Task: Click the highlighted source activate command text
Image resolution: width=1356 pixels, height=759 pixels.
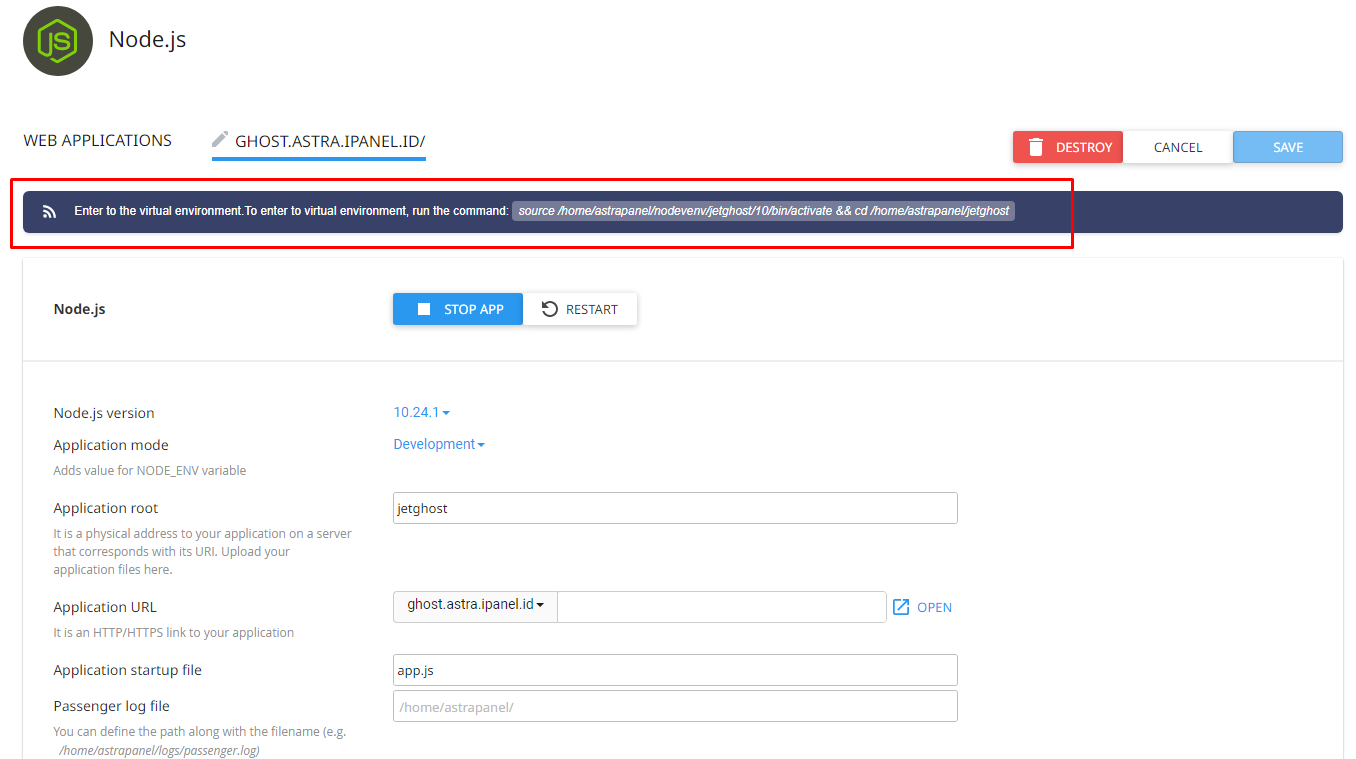Action: pyautogui.click(x=764, y=211)
